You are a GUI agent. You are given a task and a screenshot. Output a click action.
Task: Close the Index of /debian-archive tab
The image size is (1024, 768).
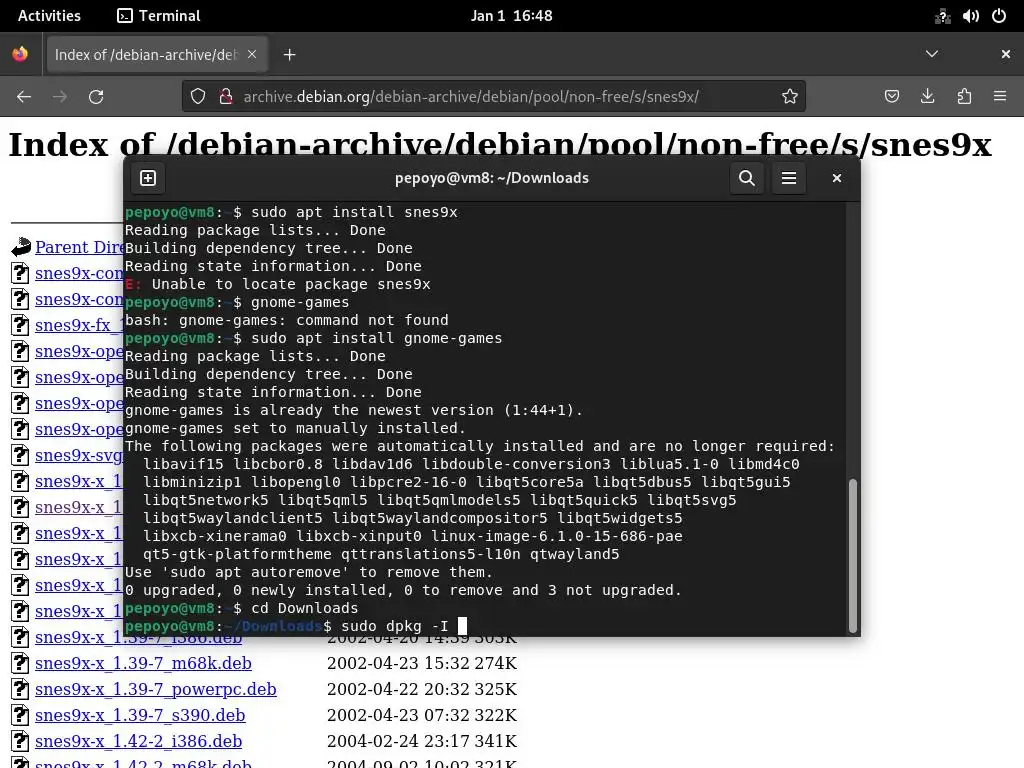[x=252, y=54]
